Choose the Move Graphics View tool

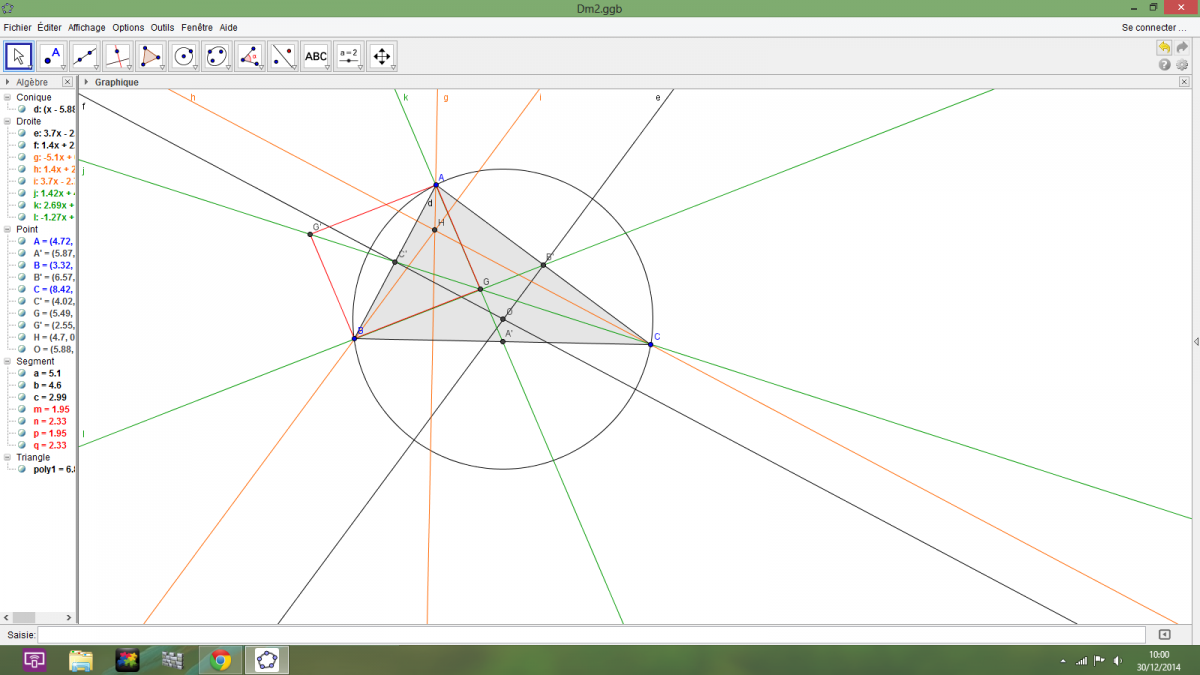(381, 56)
